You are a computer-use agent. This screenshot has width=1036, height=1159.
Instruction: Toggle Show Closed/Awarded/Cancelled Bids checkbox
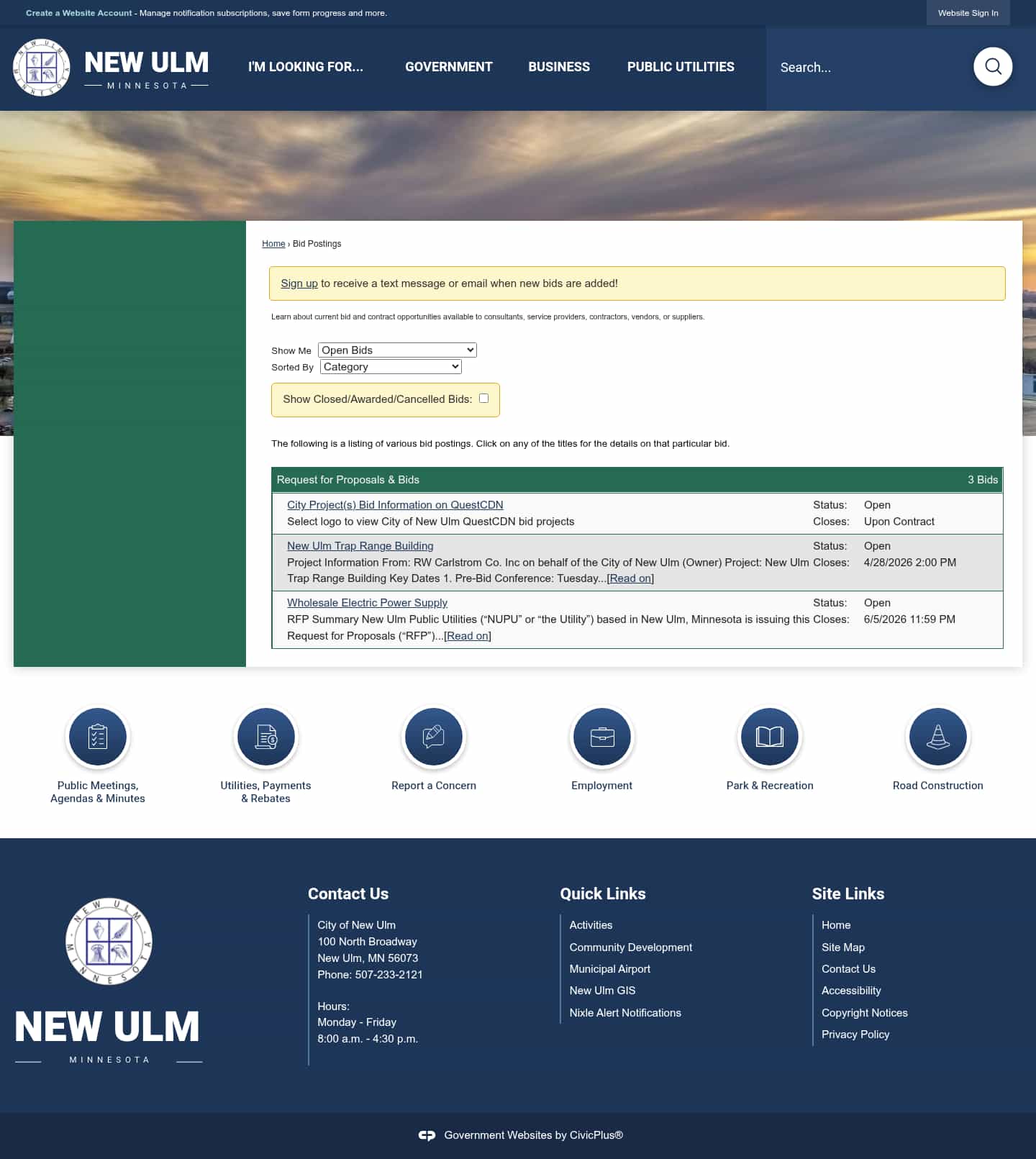point(483,399)
